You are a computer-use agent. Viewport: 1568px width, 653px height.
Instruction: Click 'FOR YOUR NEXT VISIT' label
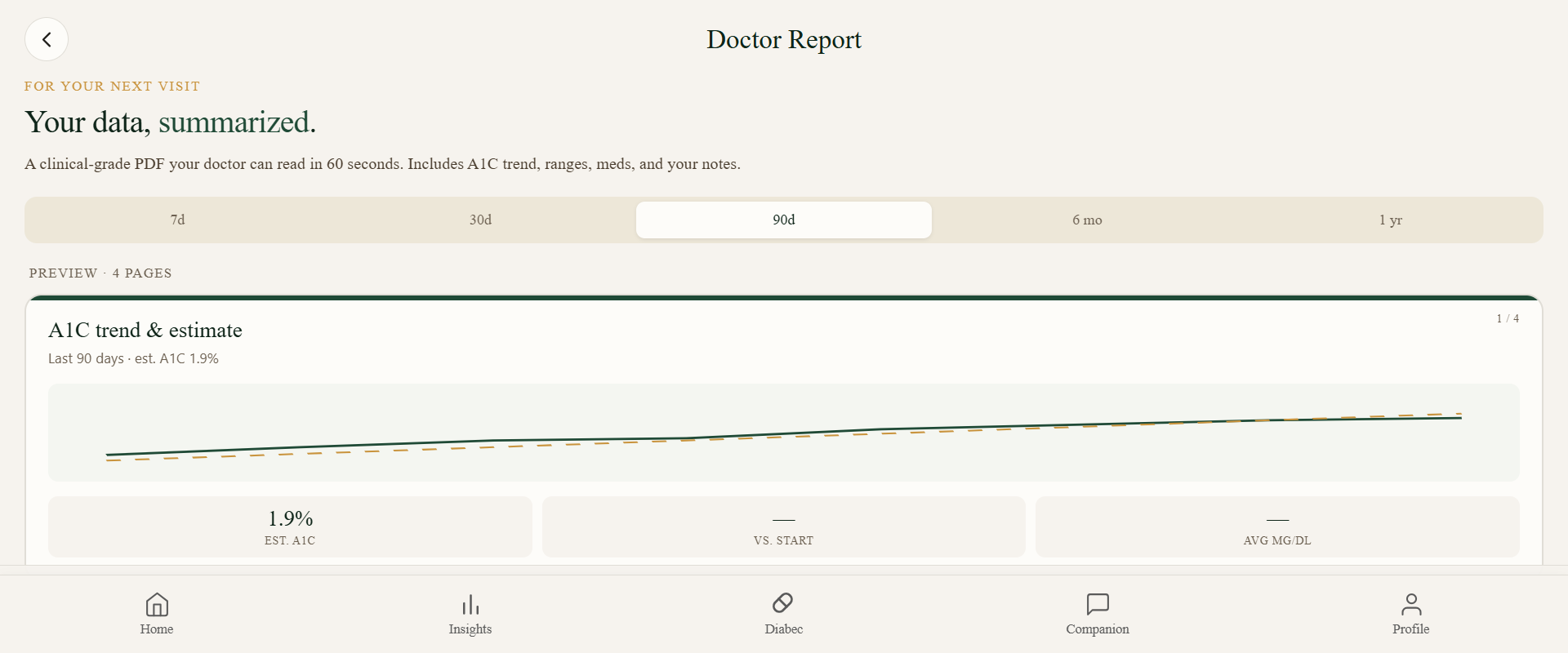[x=112, y=86]
